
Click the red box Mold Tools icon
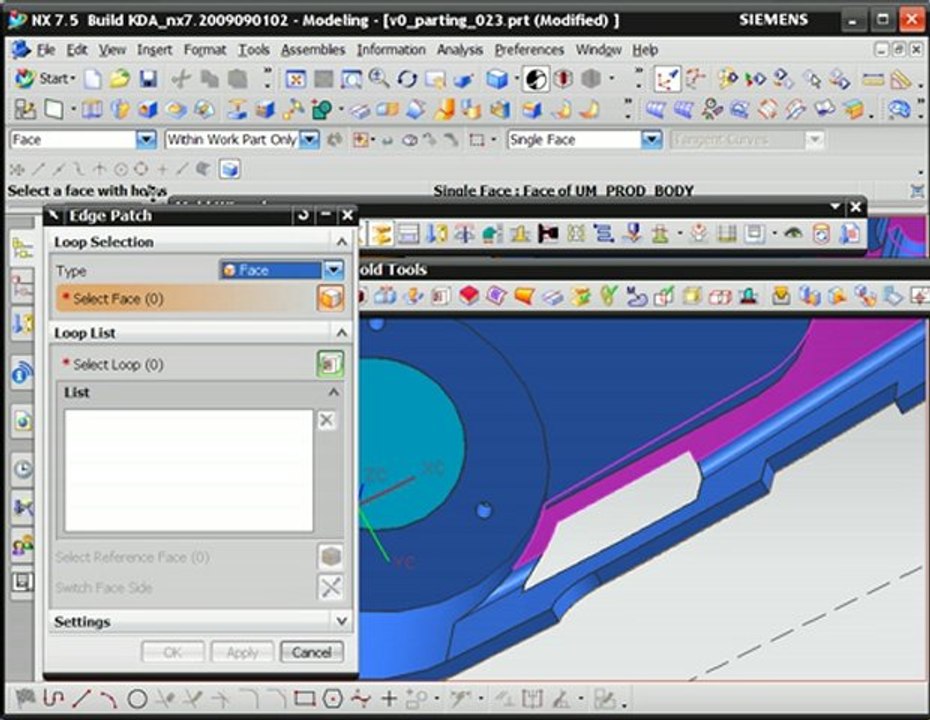click(x=469, y=295)
